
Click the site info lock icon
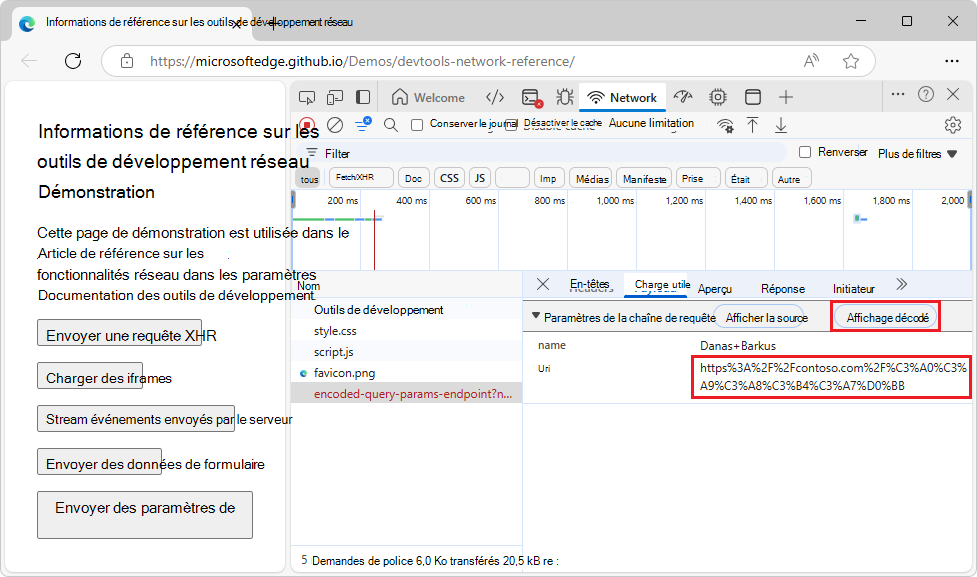click(127, 61)
